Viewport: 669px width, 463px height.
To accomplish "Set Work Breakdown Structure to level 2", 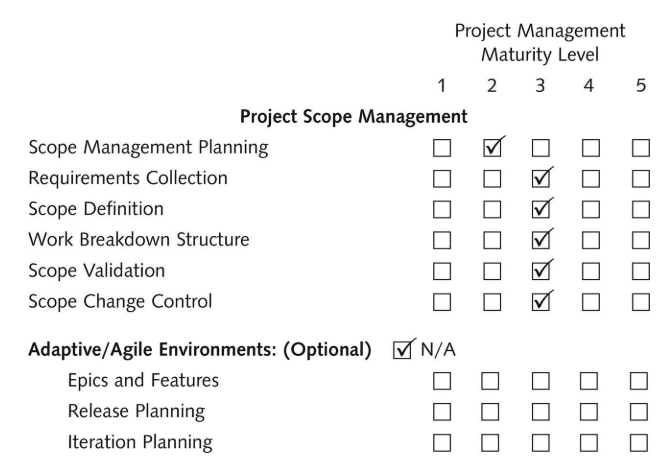I will (491, 240).
